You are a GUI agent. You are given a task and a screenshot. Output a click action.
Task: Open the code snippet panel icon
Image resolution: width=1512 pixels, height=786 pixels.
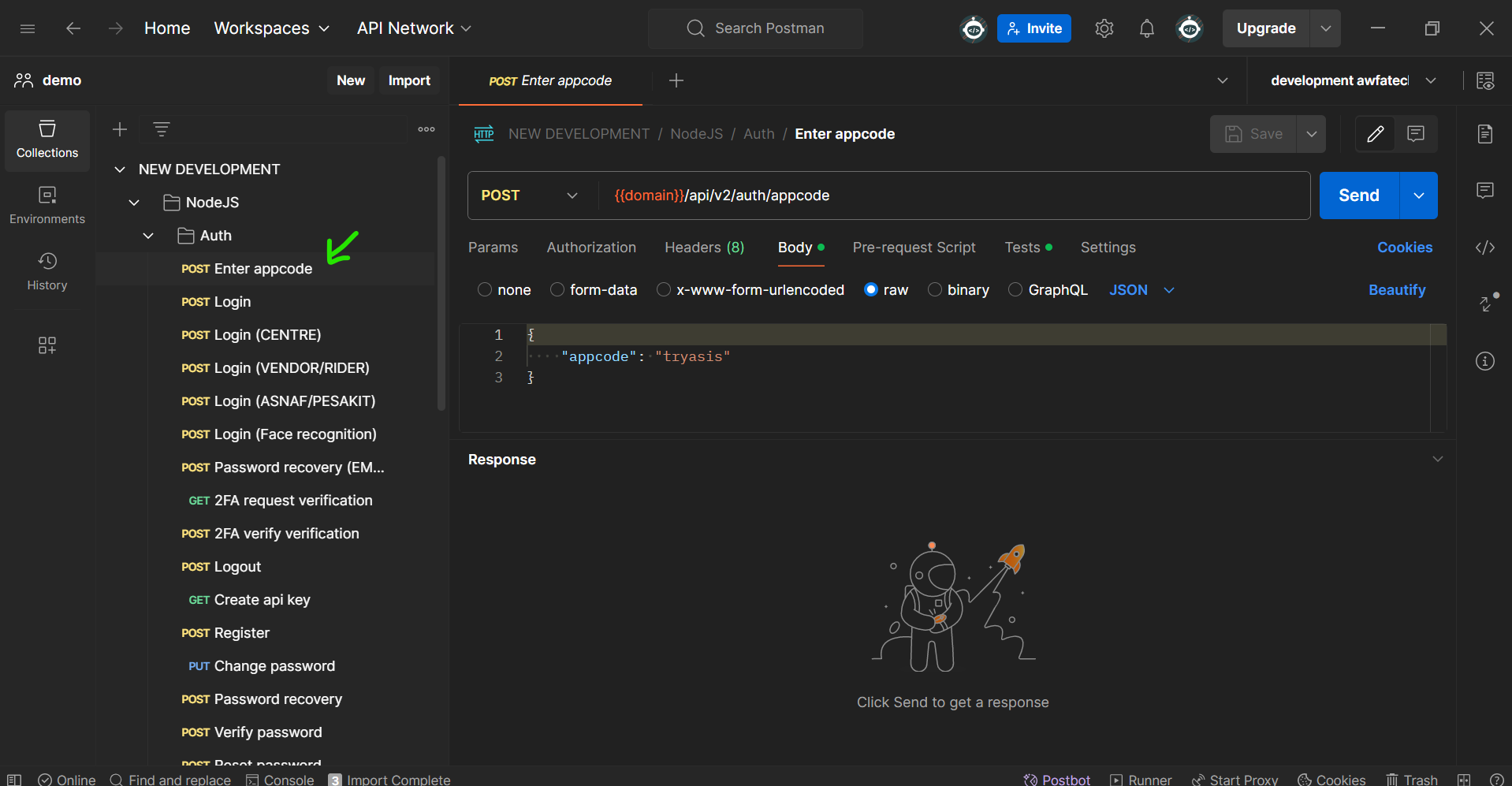pos(1484,248)
